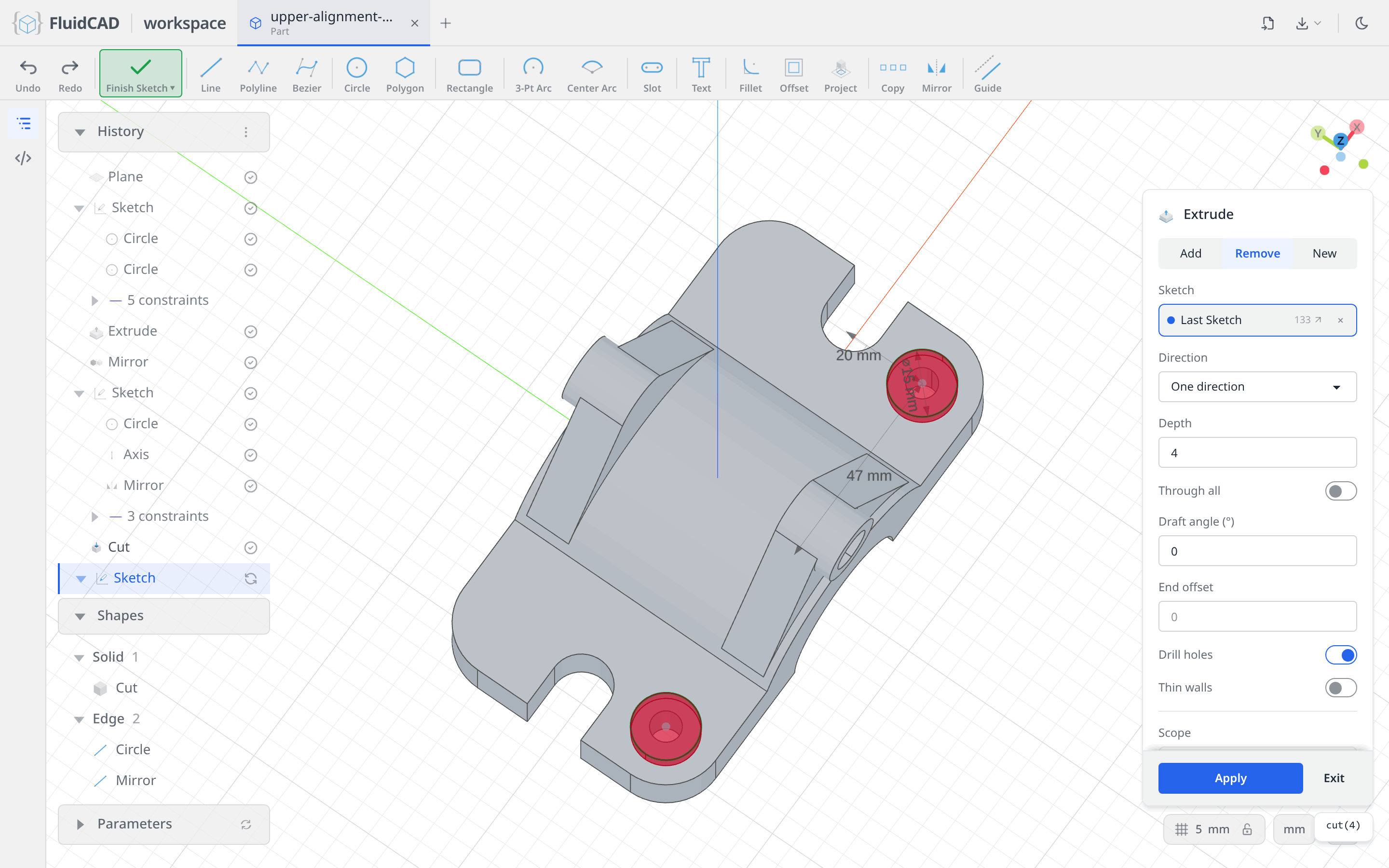Disable the Drill holes toggle
The width and height of the screenshot is (1389, 868).
point(1341,655)
